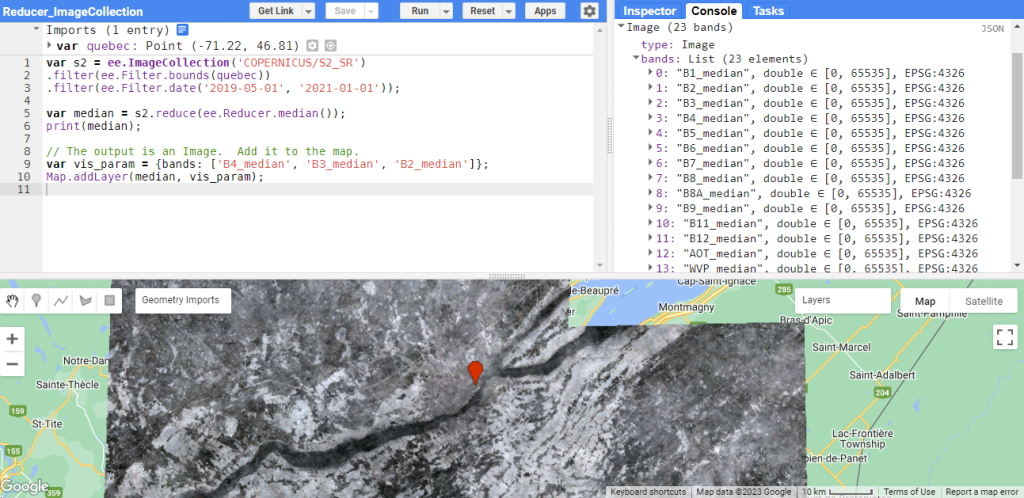This screenshot has height=498, width=1024.
Task: Collapse the Imports section
Action: pos(37,30)
